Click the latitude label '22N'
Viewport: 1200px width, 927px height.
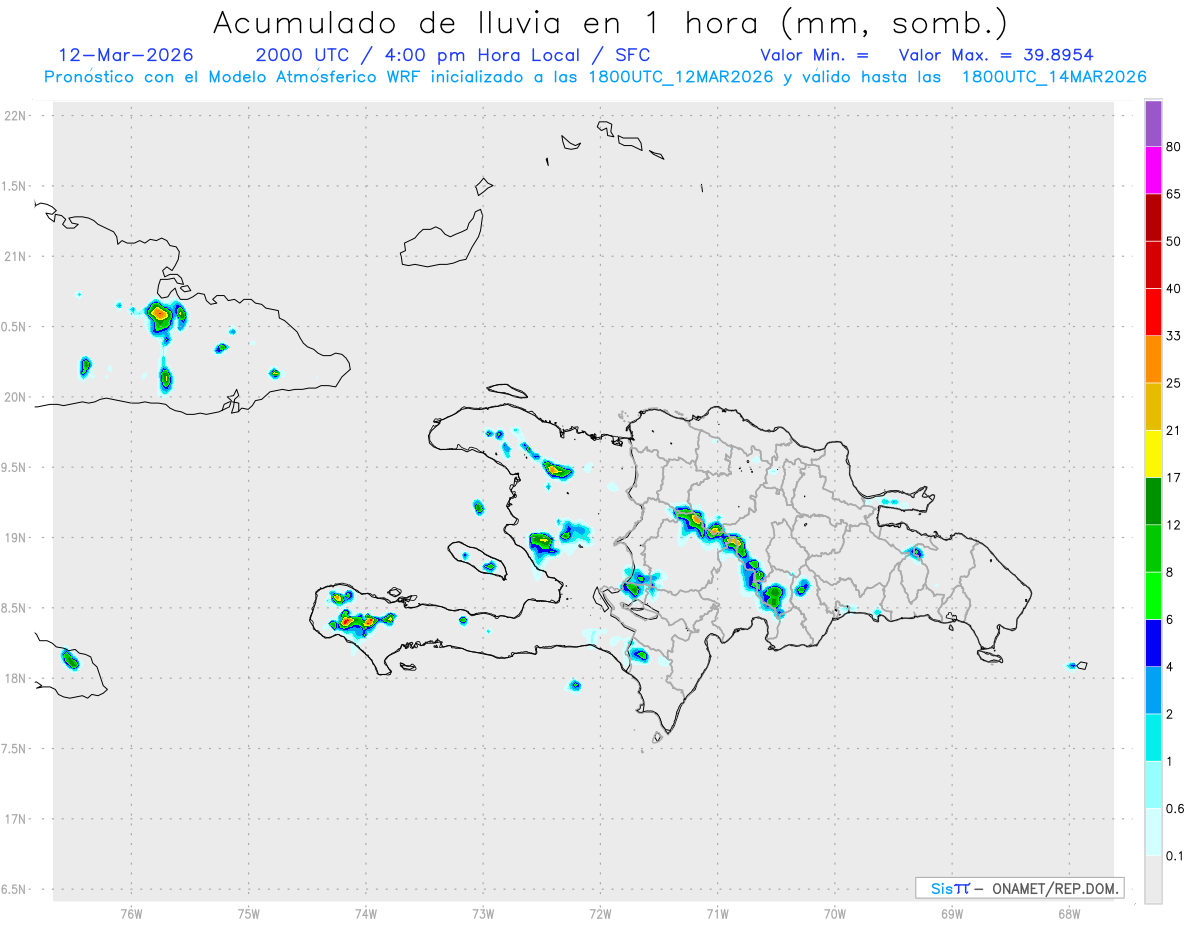pos(16,116)
